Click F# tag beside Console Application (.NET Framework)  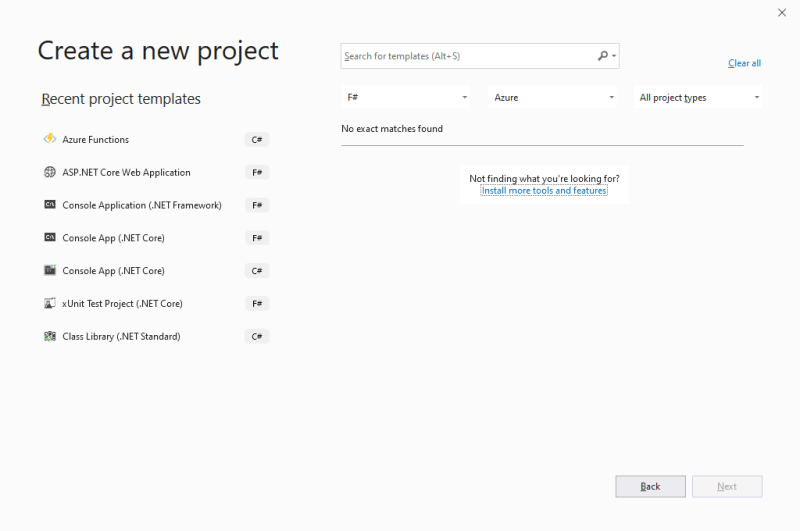(x=257, y=205)
